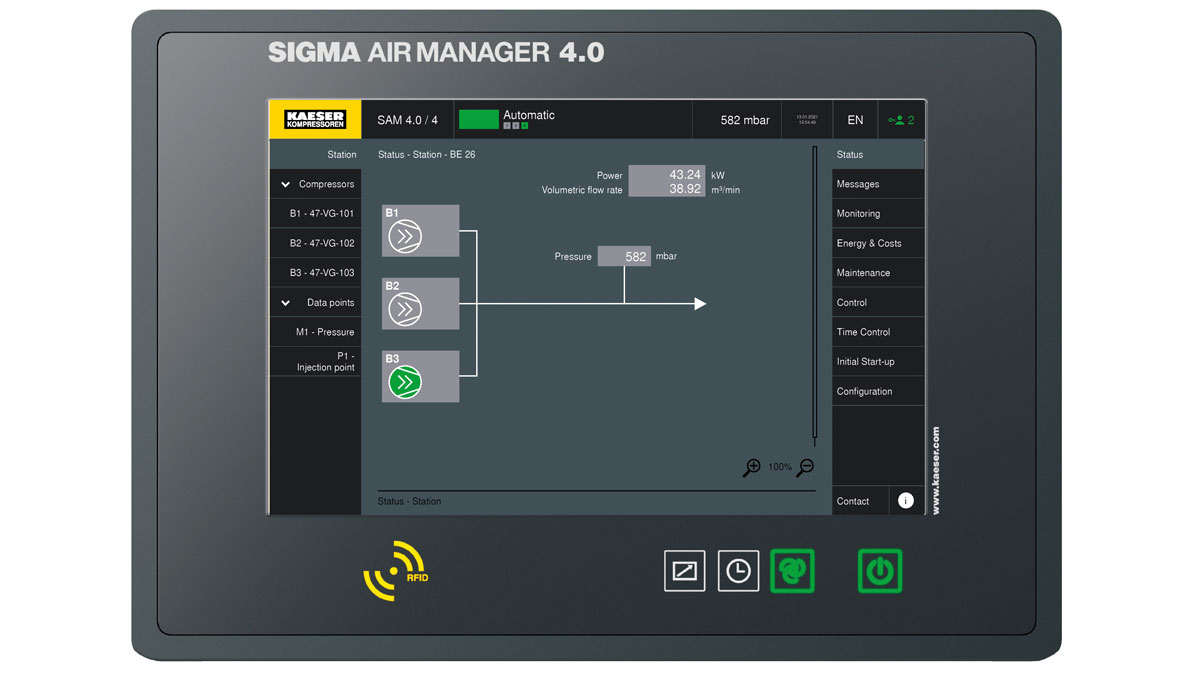
Task: Open the Time Control menu
Action: click(x=878, y=332)
